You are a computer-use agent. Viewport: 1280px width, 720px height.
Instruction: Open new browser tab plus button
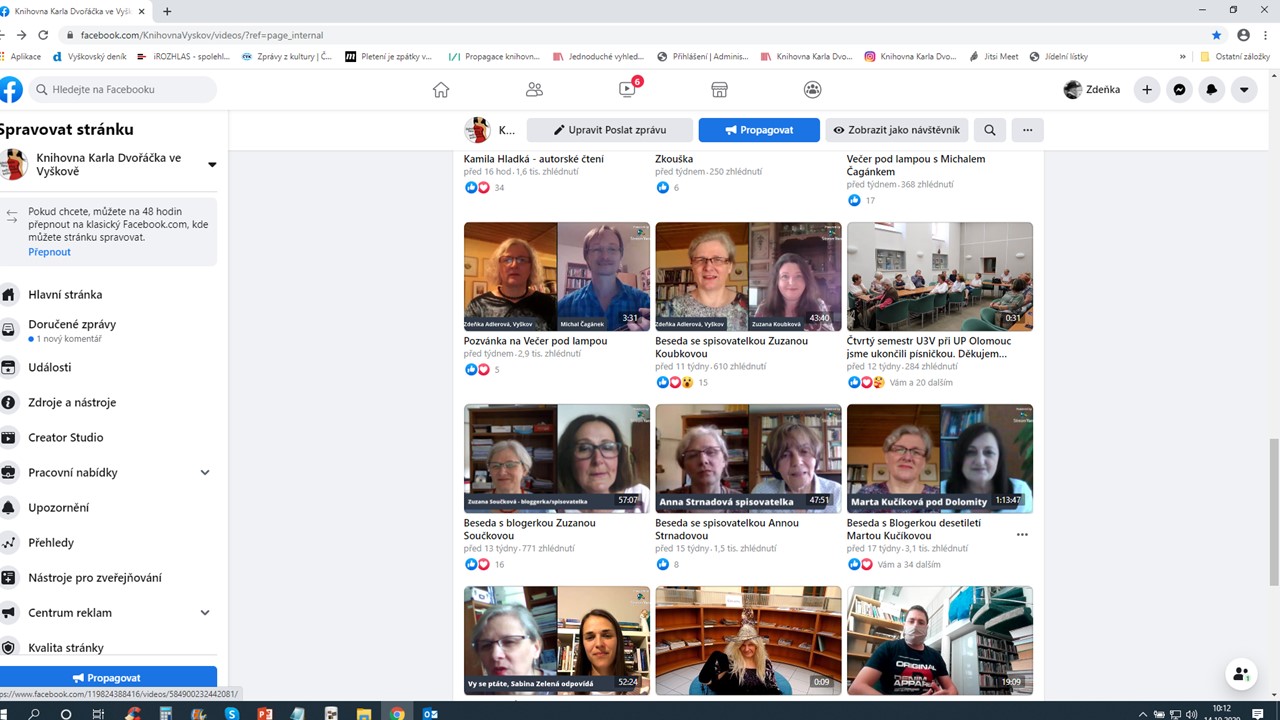tap(167, 11)
